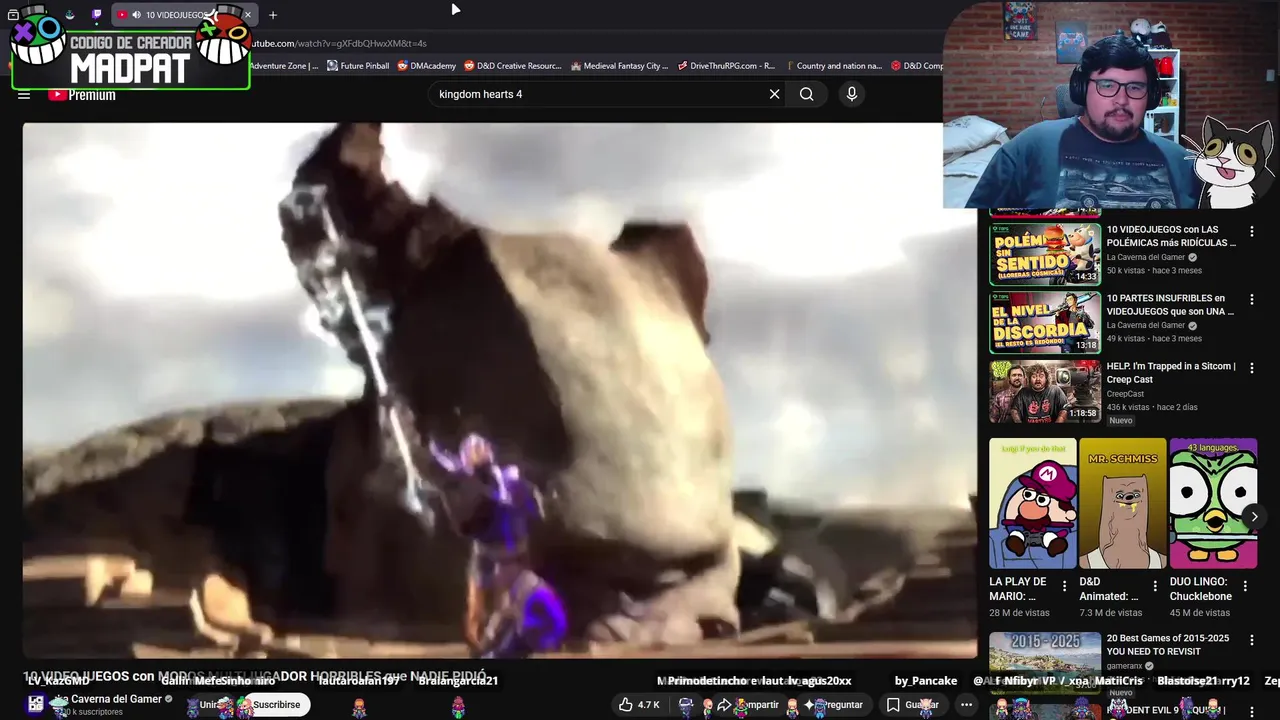
Task: Open DriveThruRPG bookmark
Action: (x=726, y=66)
